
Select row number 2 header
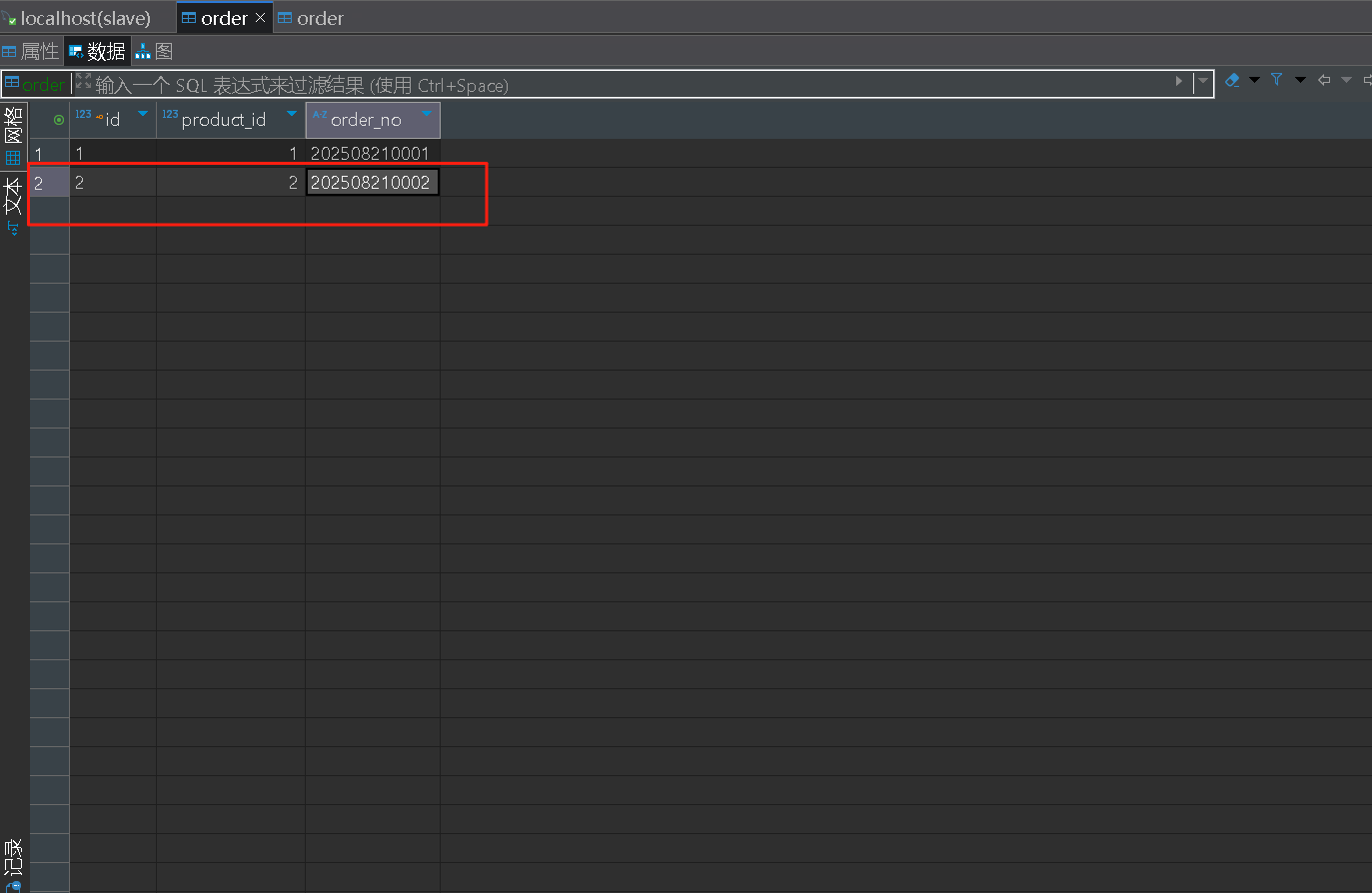(49, 182)
